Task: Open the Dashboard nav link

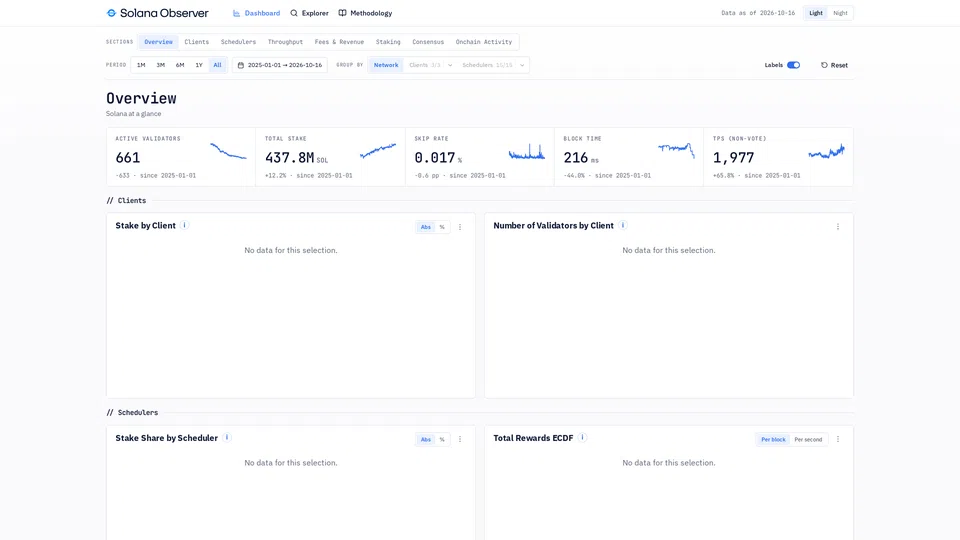Action: pos(256,13)
